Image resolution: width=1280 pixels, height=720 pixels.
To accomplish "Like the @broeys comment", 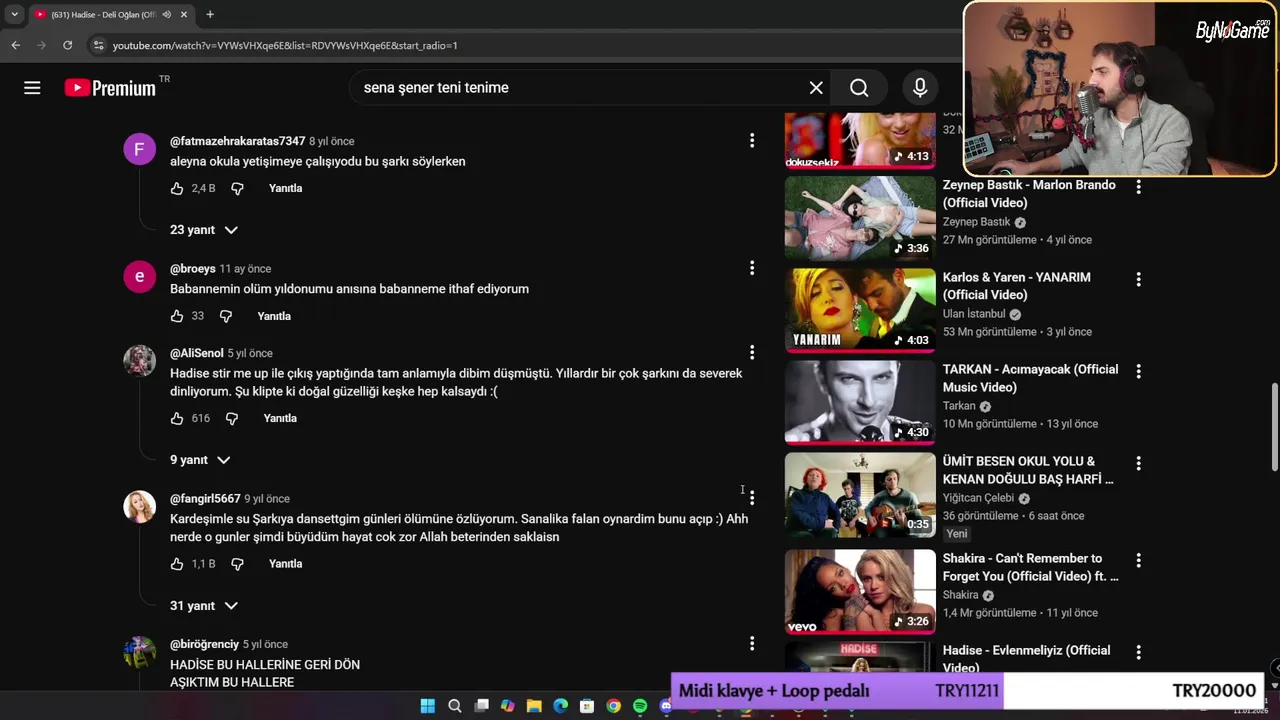I will click(x=177, y=316).
